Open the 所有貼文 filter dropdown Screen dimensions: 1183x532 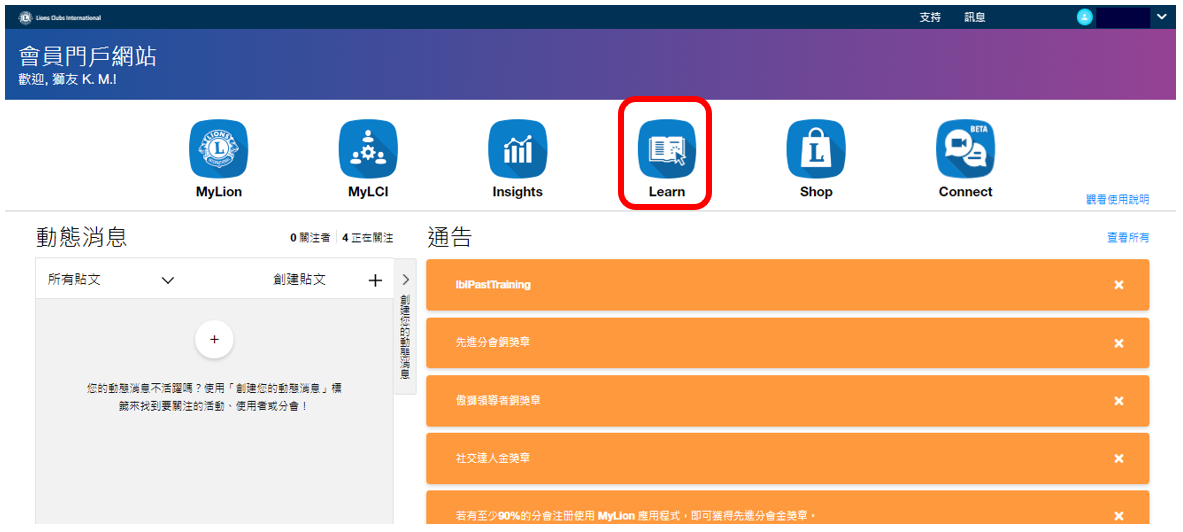(x=110, y=280)
